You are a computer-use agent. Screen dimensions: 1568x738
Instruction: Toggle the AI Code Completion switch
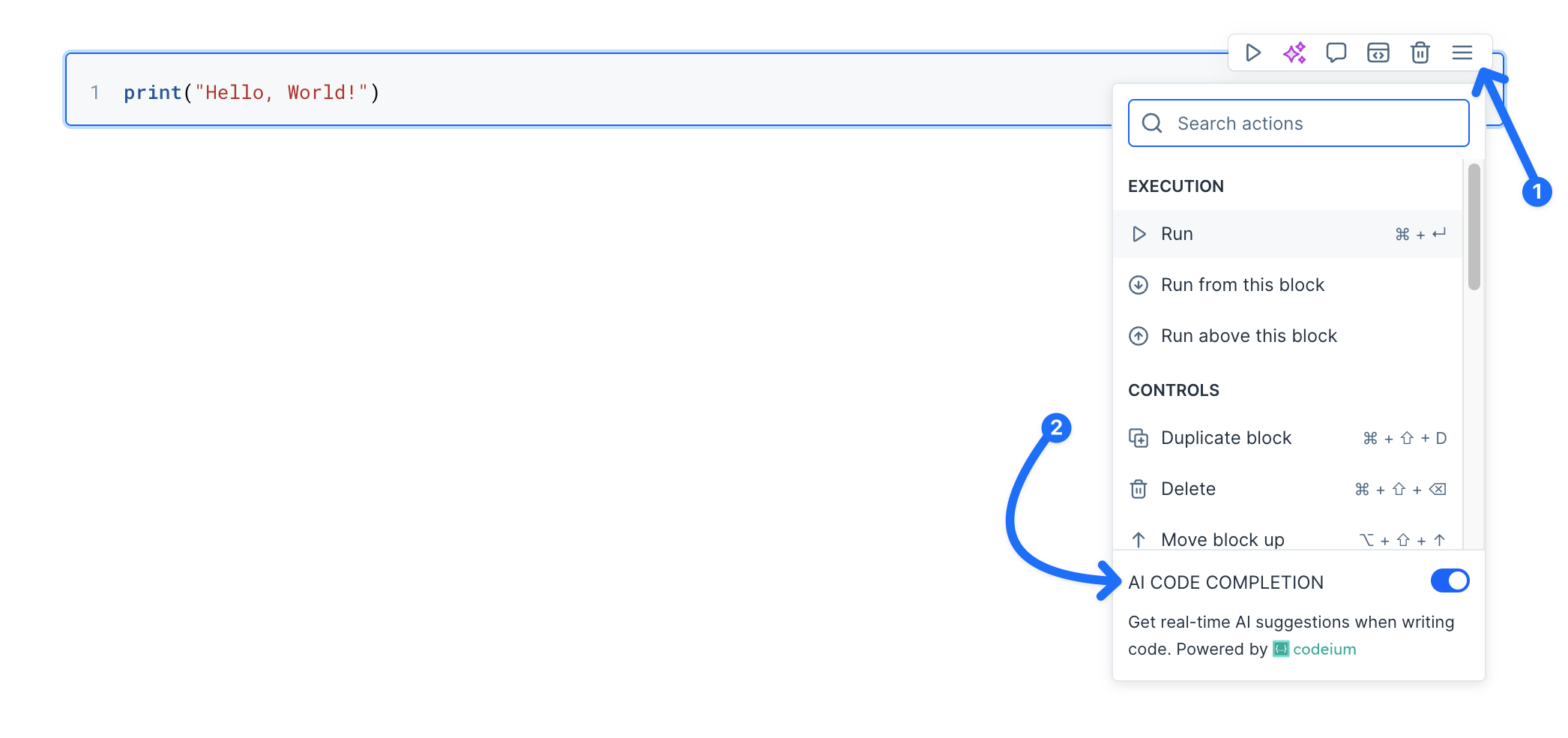tap(1450, 580)
